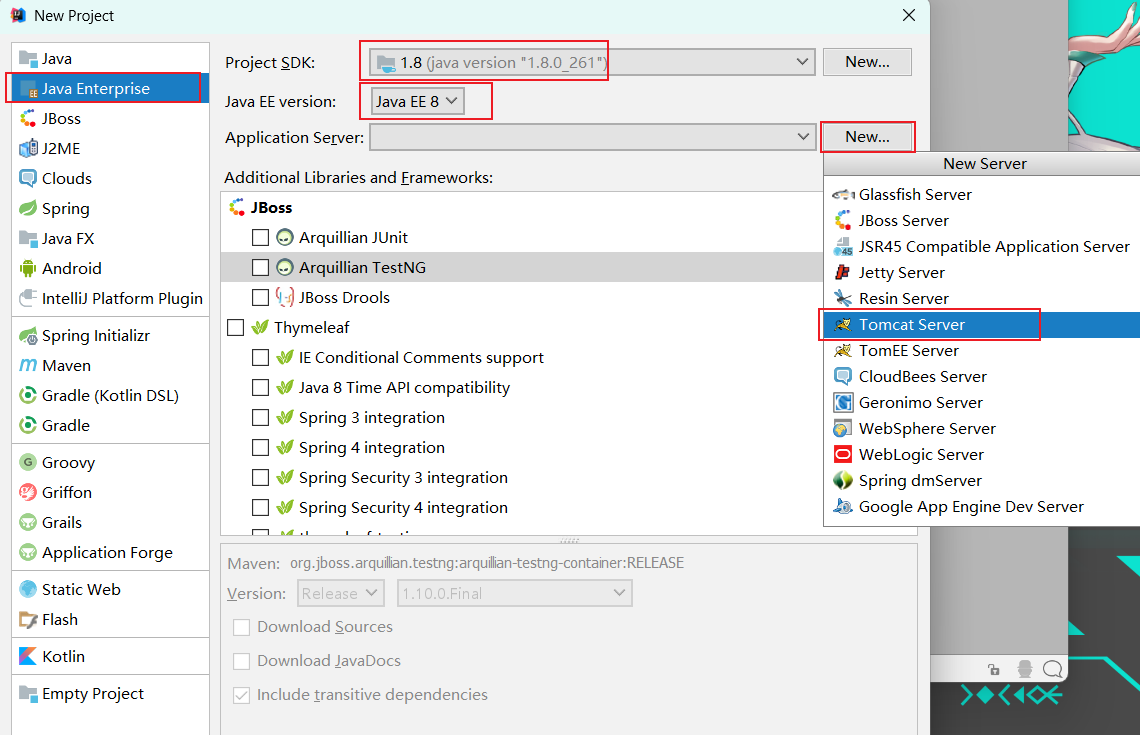Select the Empty Project folder icon
The image size is (1140, 735).
[28, 694]
